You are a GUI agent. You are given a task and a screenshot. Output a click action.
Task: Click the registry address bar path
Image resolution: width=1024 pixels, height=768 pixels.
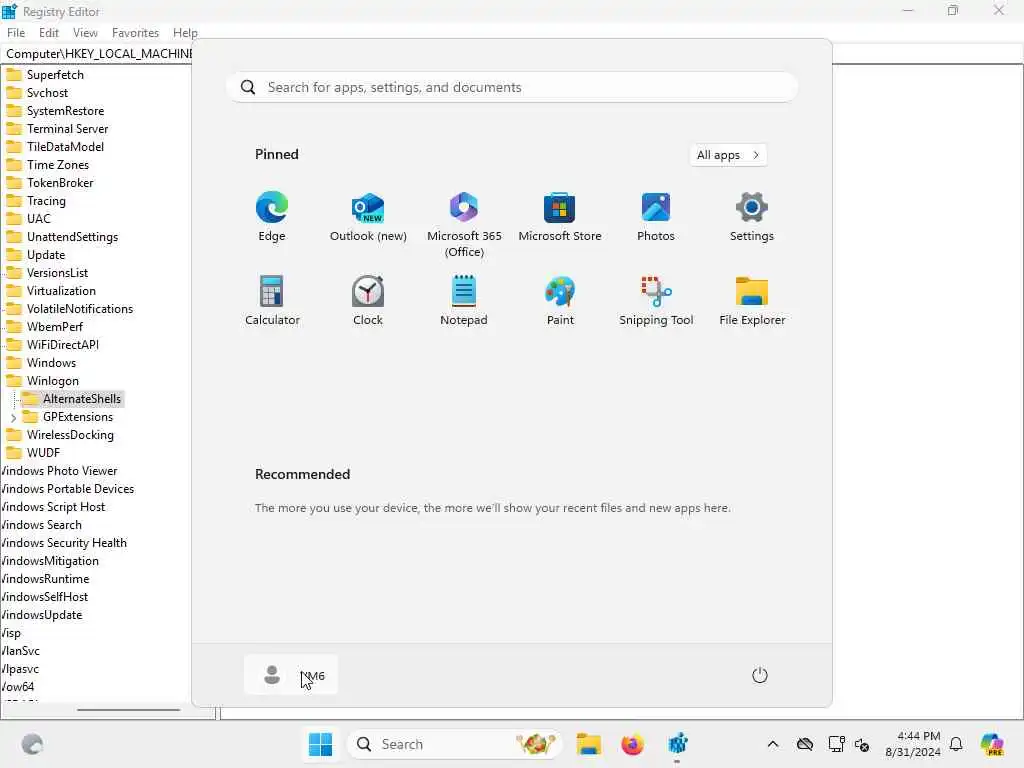tap(98, 54)
